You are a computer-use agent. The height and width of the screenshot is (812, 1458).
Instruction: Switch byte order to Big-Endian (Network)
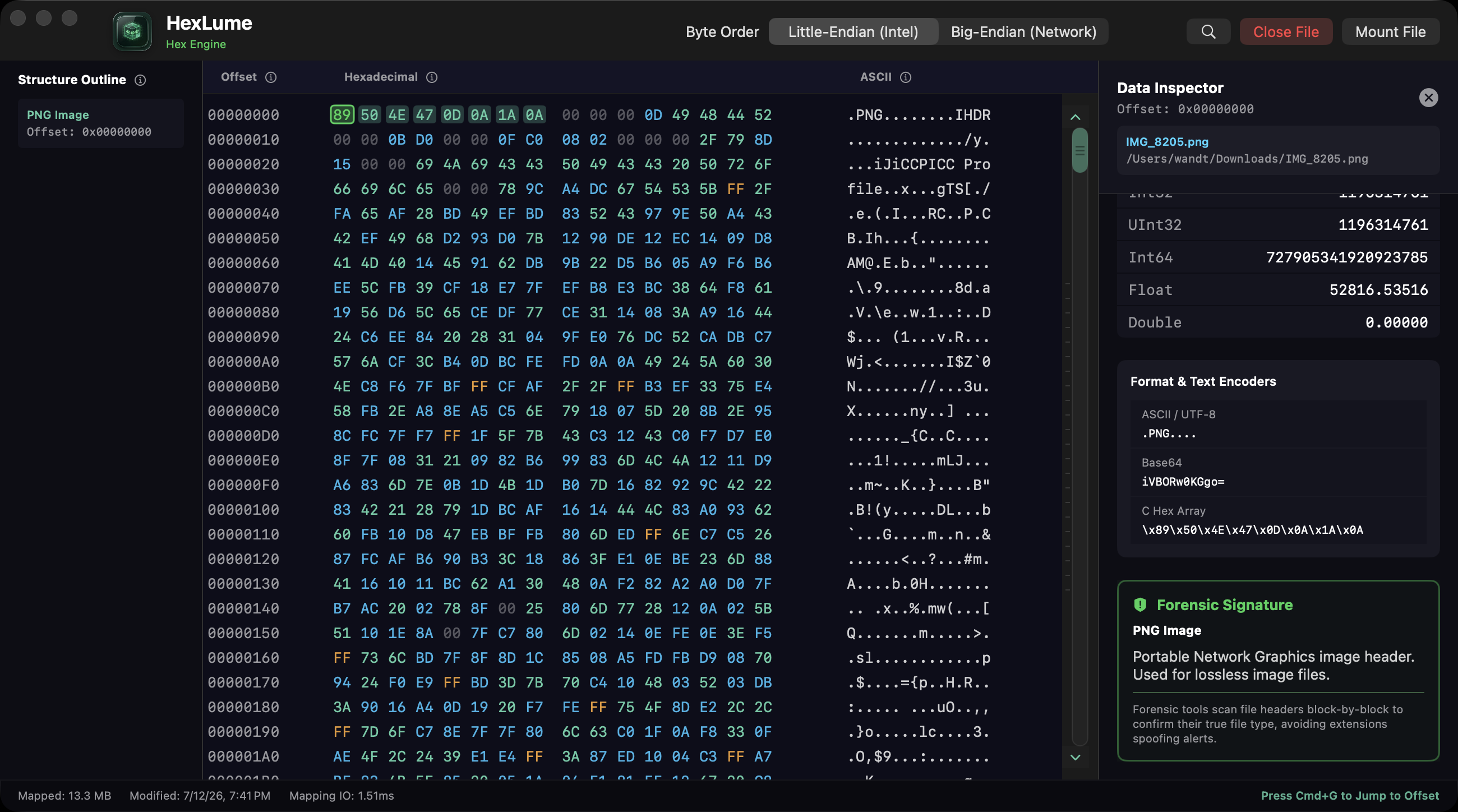click(1023, 32)
